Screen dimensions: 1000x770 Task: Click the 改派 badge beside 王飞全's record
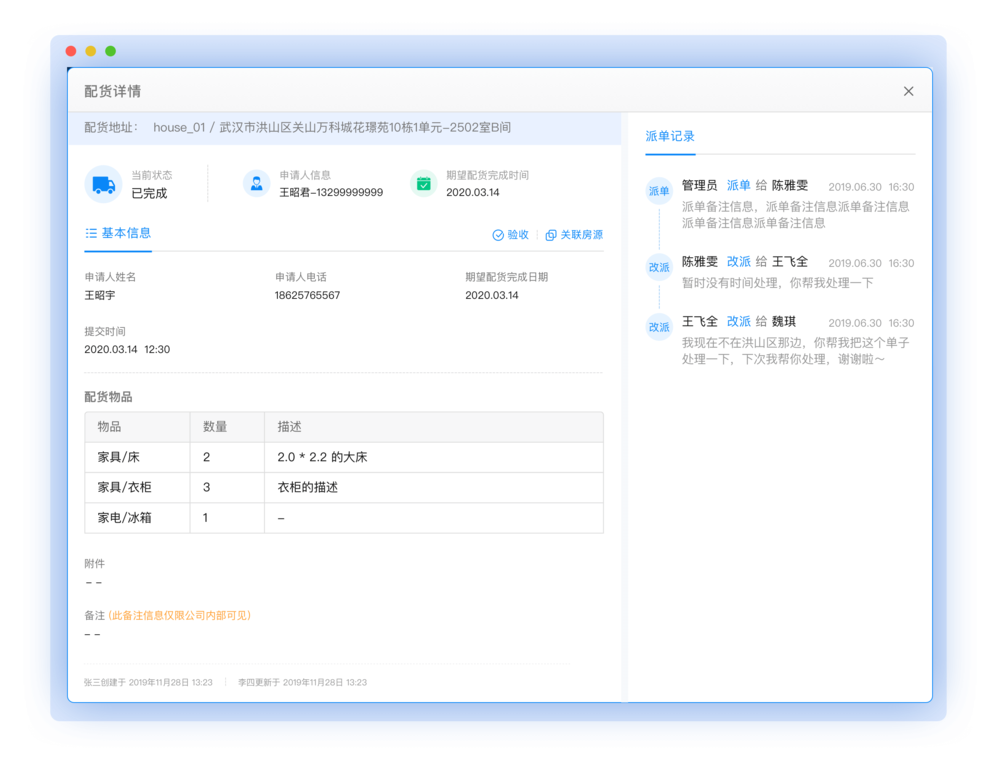pyautogui.click(x=659, y=327)
